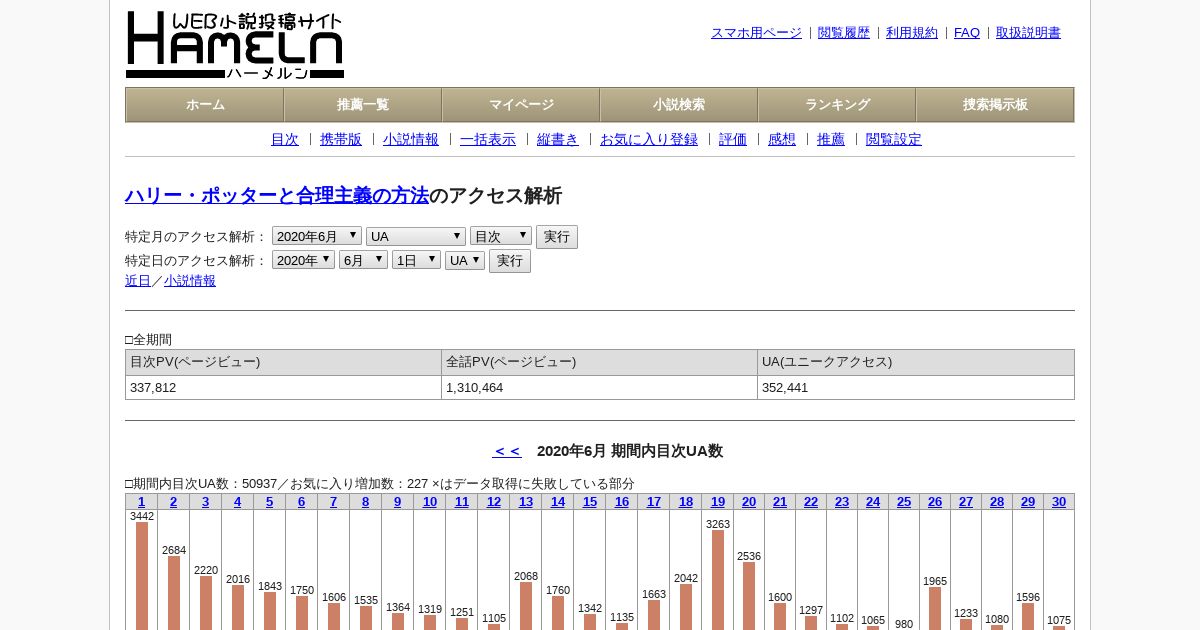Screen dimensions: 1200x630
Task: Expand the 2020年6月 month dropdown
Action: coord(317,236)
